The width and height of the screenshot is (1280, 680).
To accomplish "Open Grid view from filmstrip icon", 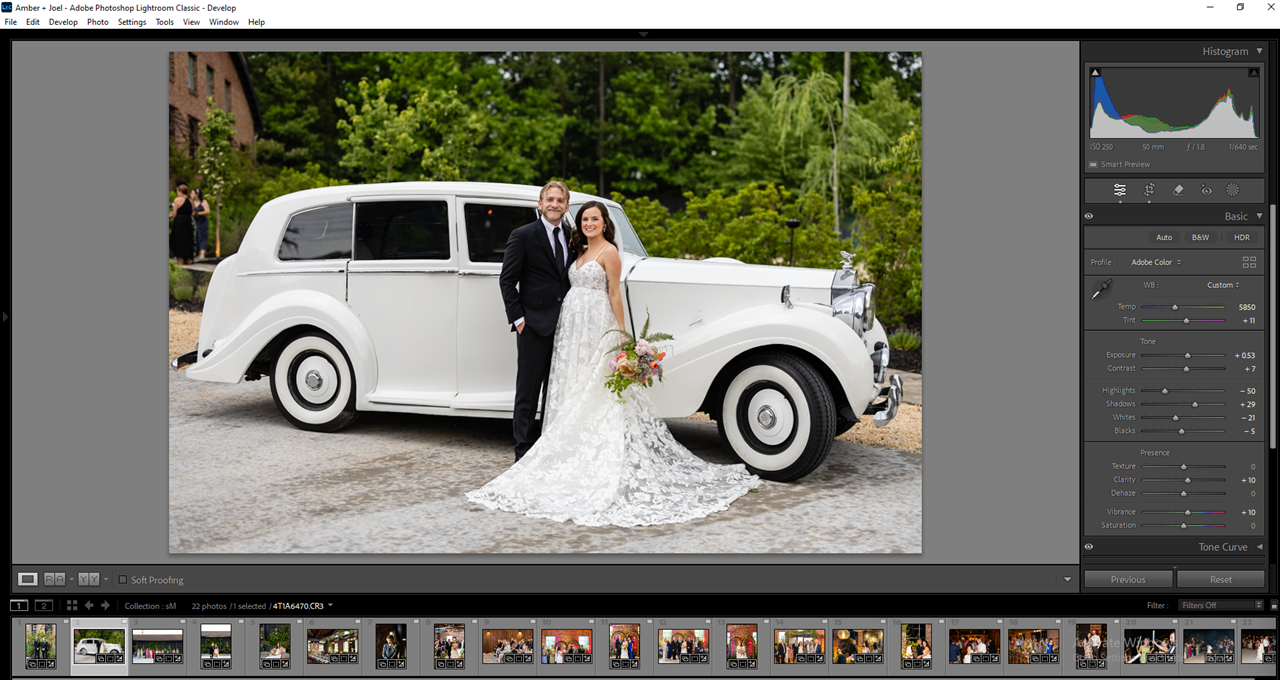I will 72,606.
